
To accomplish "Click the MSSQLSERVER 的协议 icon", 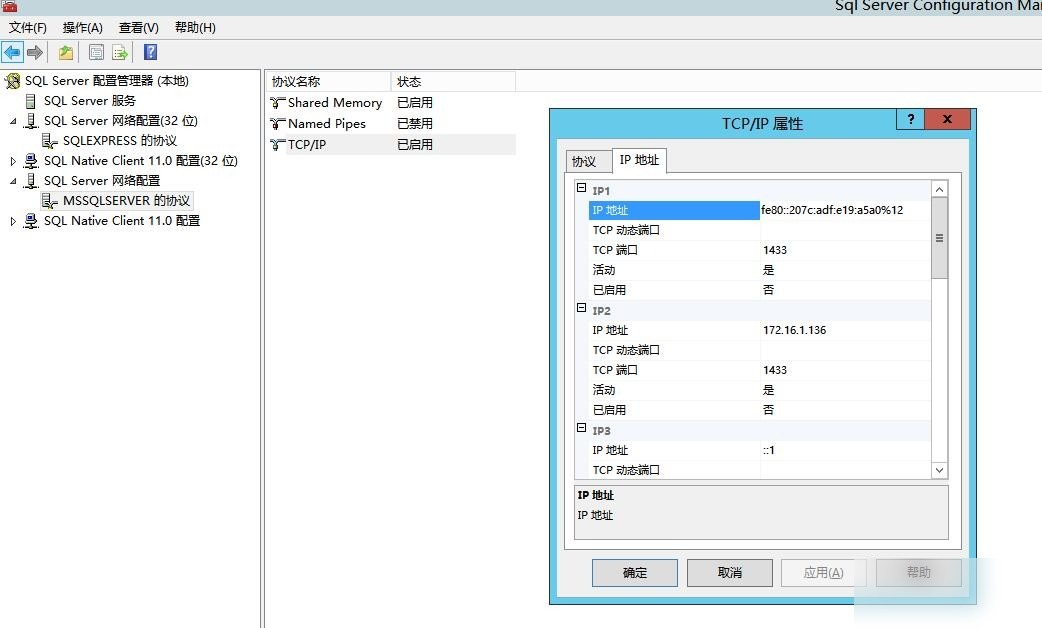I will [x=50, y=201].
